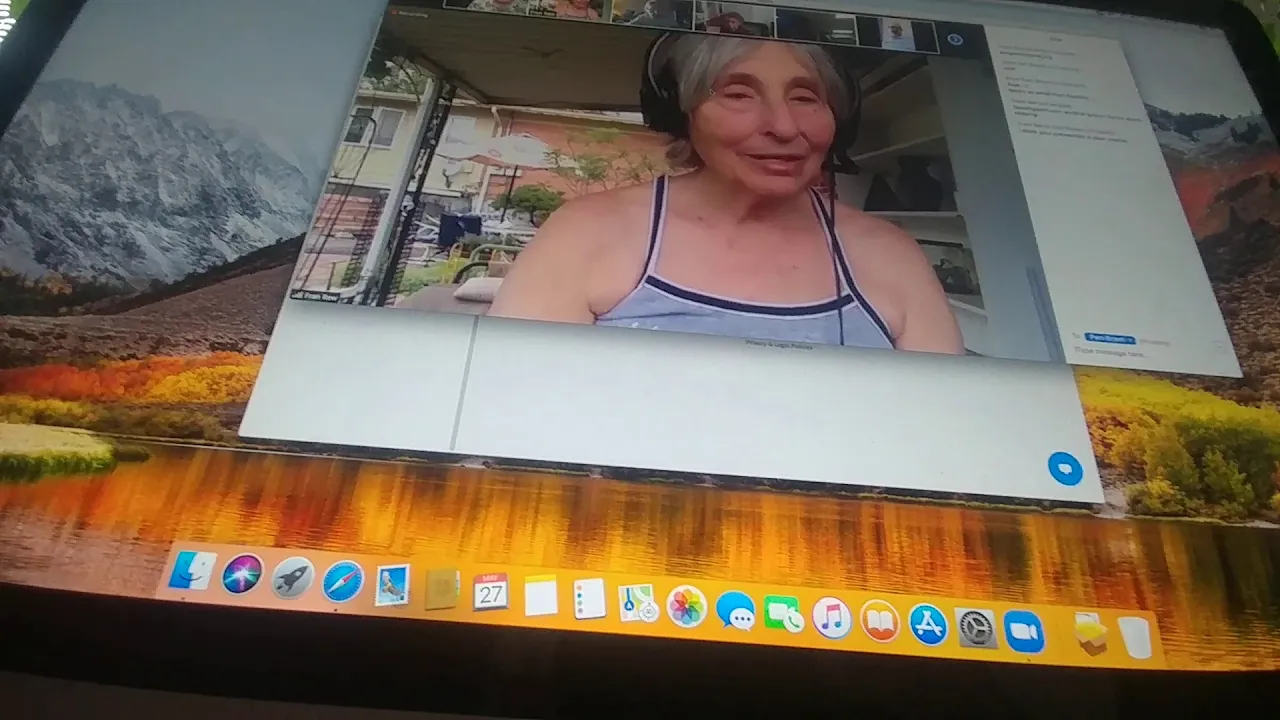Viewport: 1280px width, 720px height.
Task: Open the Downloads stack in the Dock
Action: pos(1090,634)
